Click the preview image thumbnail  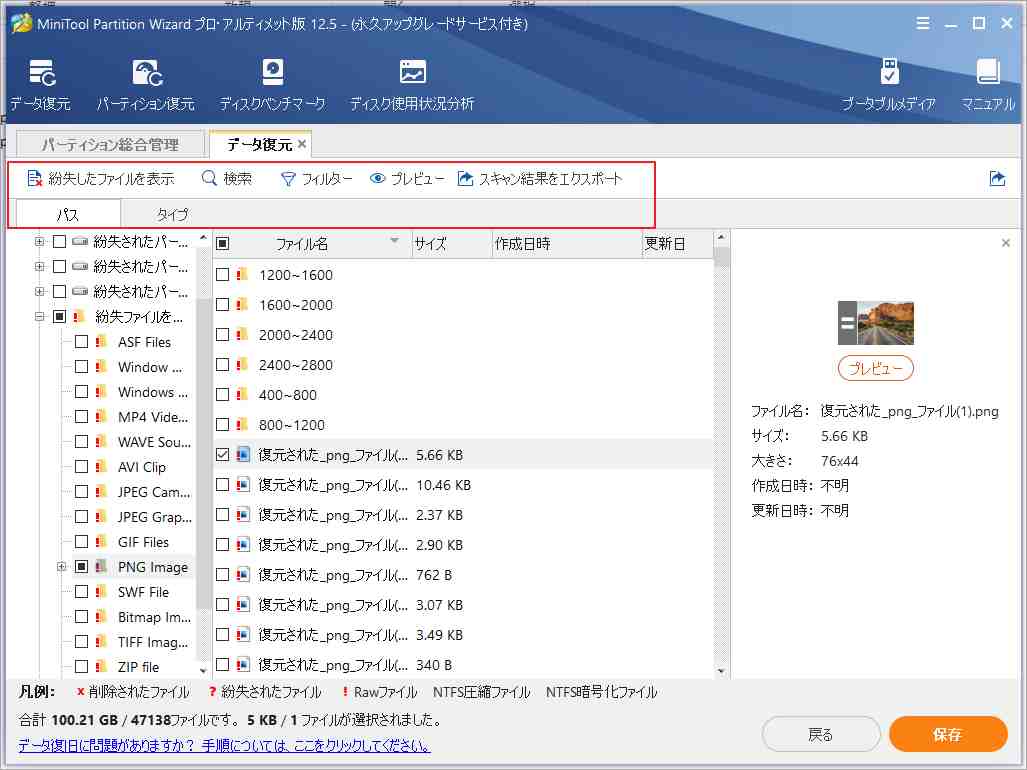click(x=876, y=323)
